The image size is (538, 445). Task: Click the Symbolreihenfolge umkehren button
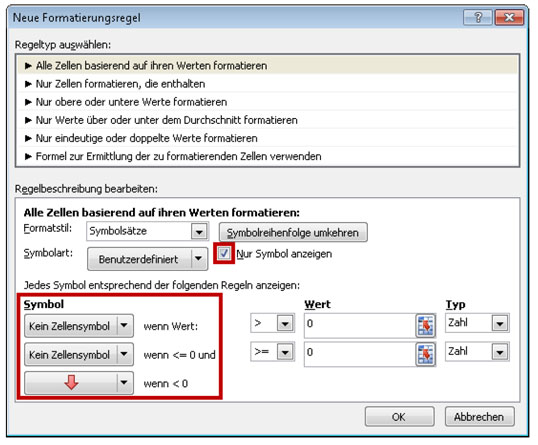click(293, 233)
